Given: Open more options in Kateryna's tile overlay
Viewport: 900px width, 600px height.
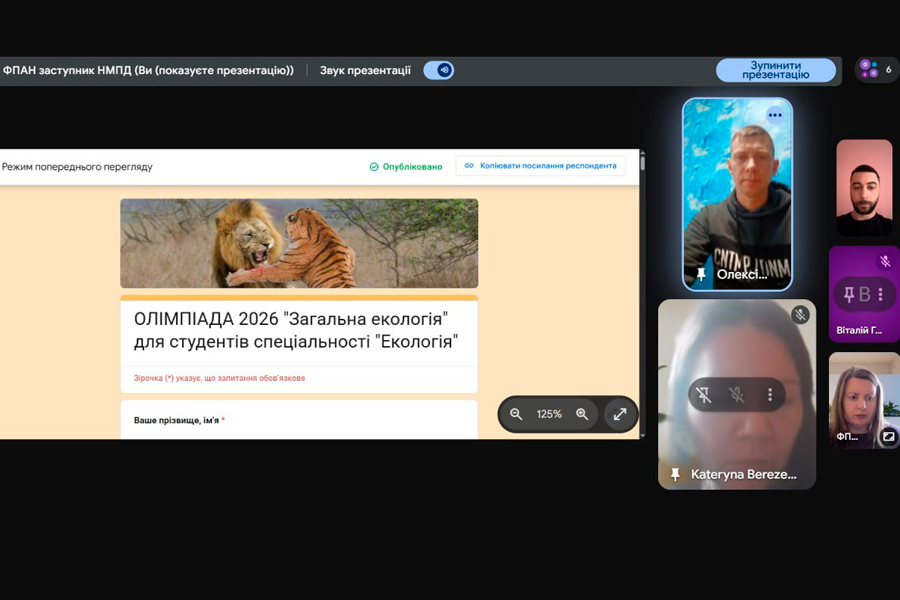Looking at the screenshot, I should coord(770,395).
